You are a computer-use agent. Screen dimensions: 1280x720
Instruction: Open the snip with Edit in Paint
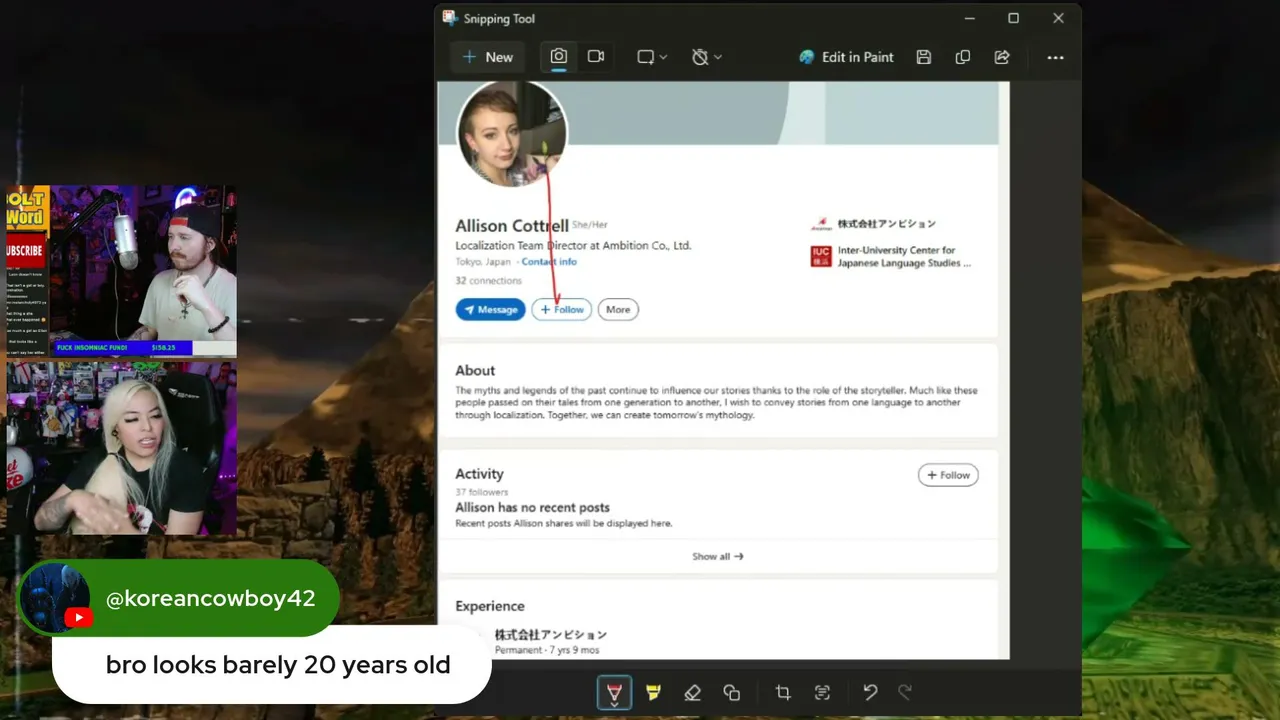click(846, 57)
